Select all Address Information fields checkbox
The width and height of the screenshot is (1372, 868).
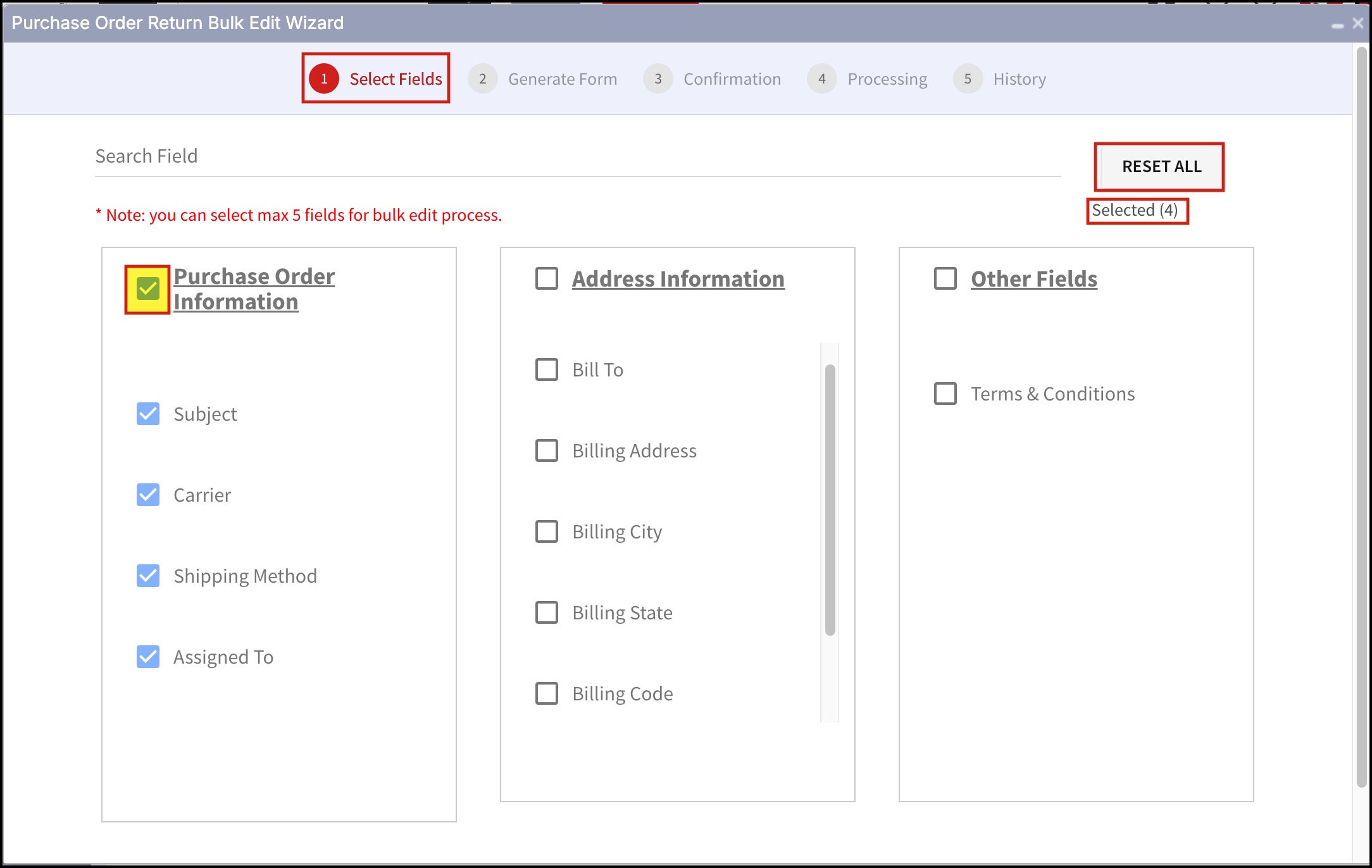coord(547,278)
